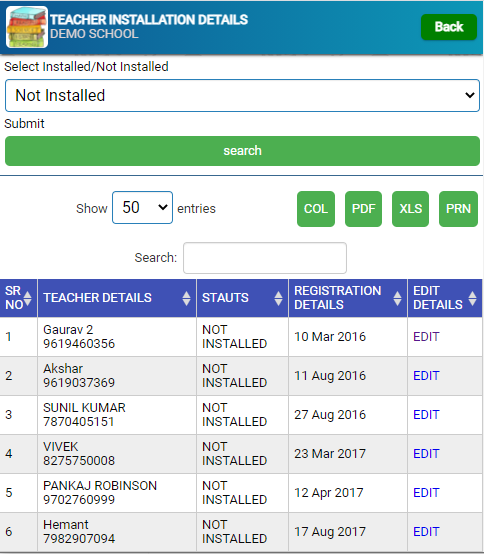Focus the table Search input field
This screenshot has width=484, height=554.
pos(265,258)
